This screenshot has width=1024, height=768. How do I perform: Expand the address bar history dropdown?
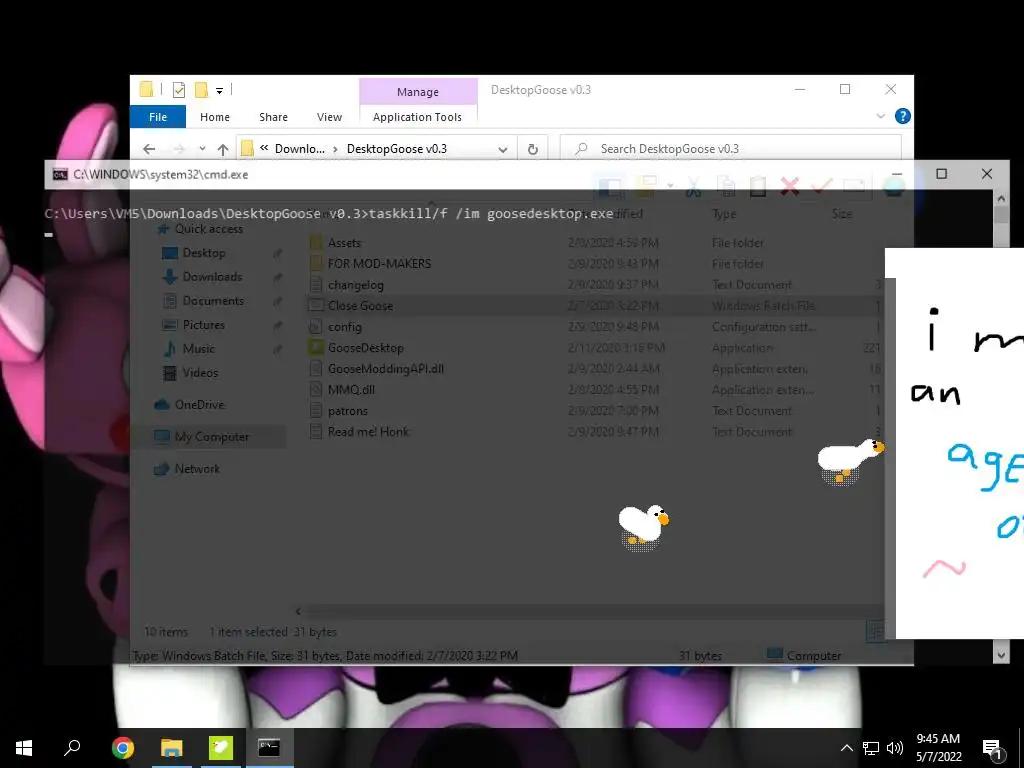coord(503,150)
